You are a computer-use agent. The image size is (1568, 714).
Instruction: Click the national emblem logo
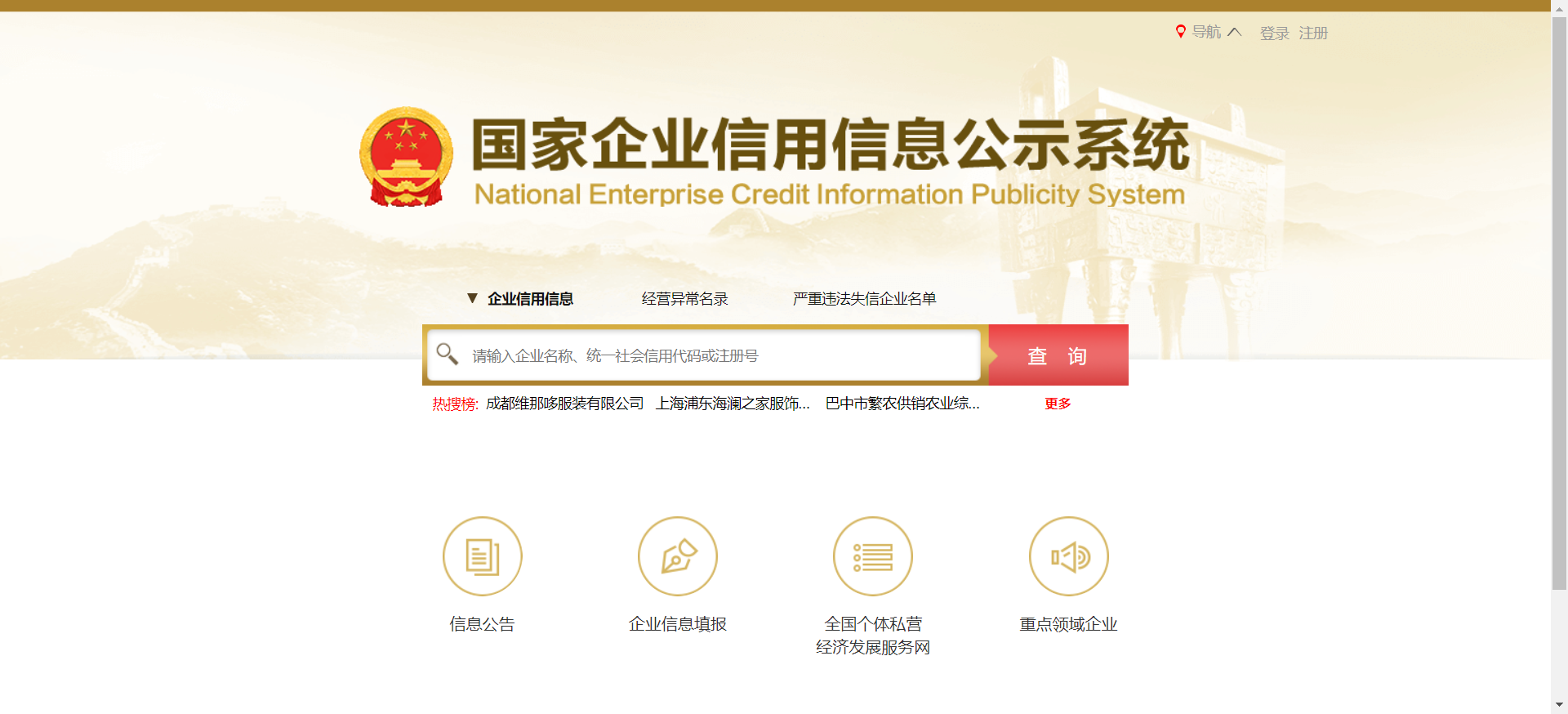[406, 157]
